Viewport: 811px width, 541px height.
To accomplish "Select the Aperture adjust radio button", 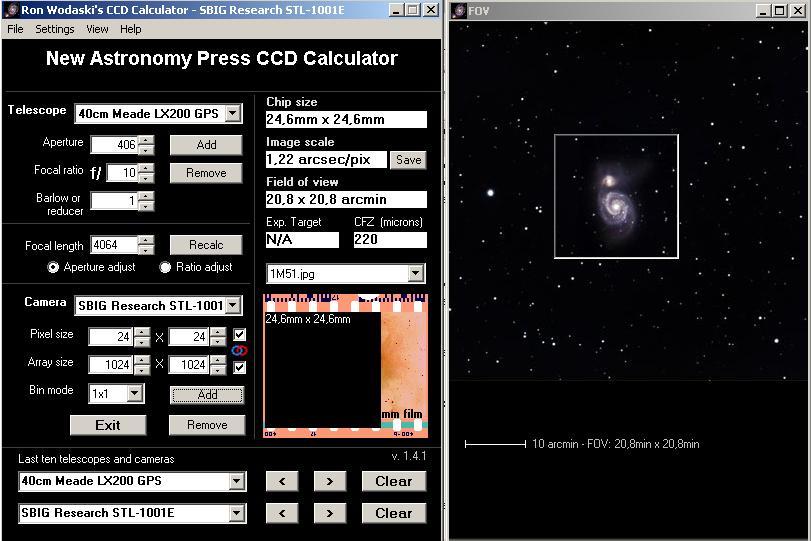I will pyautogui.click(x=54, y=267).
